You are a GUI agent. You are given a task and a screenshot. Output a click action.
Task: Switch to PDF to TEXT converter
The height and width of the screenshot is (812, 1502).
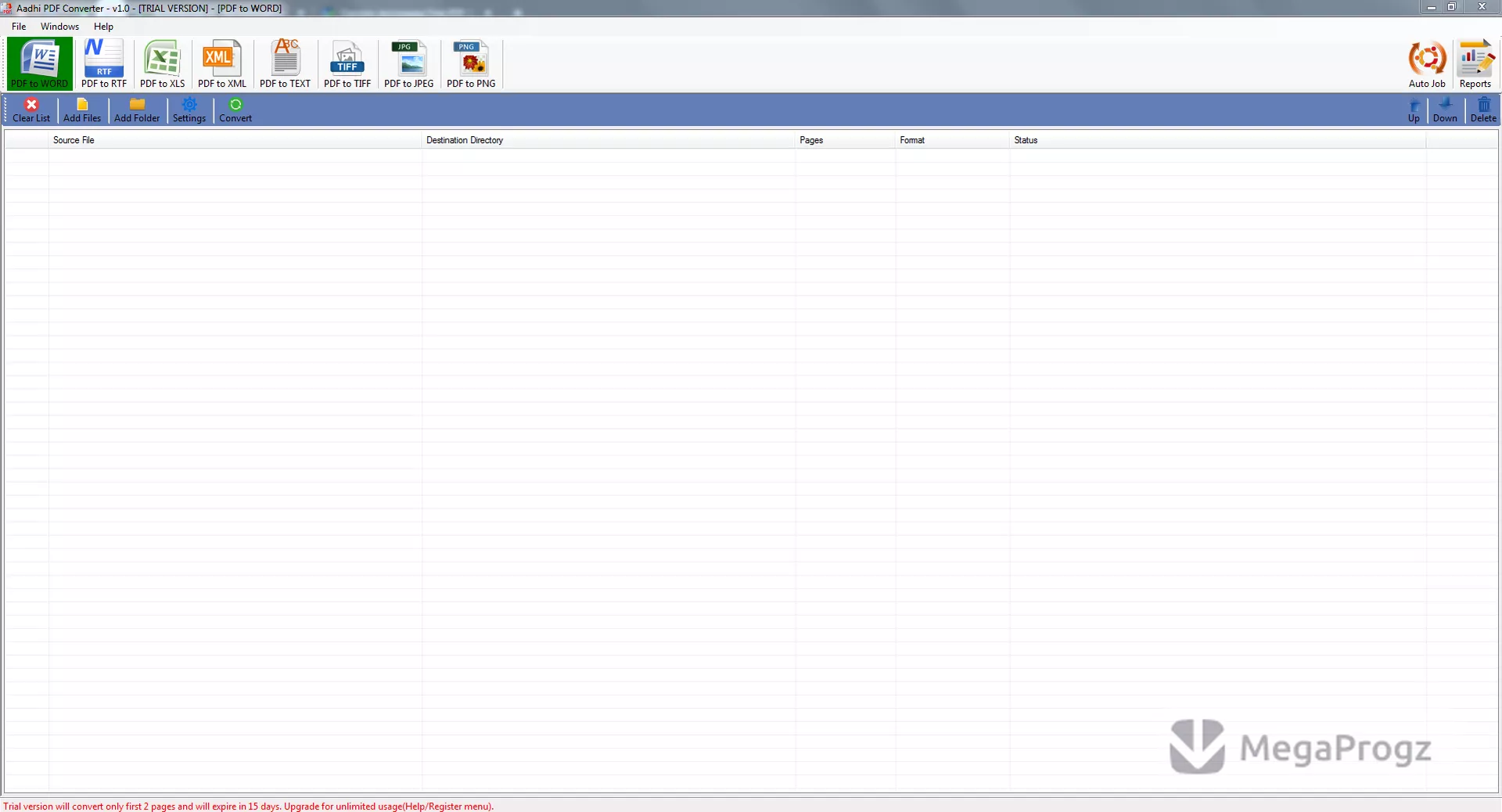coord(286,64)
